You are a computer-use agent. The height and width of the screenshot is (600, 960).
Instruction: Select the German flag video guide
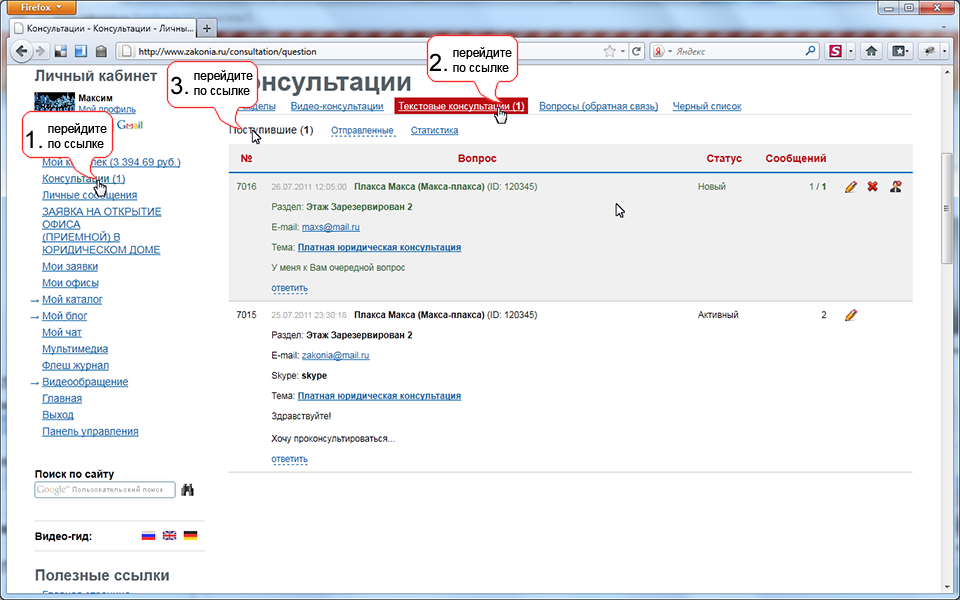click(190, 536)
